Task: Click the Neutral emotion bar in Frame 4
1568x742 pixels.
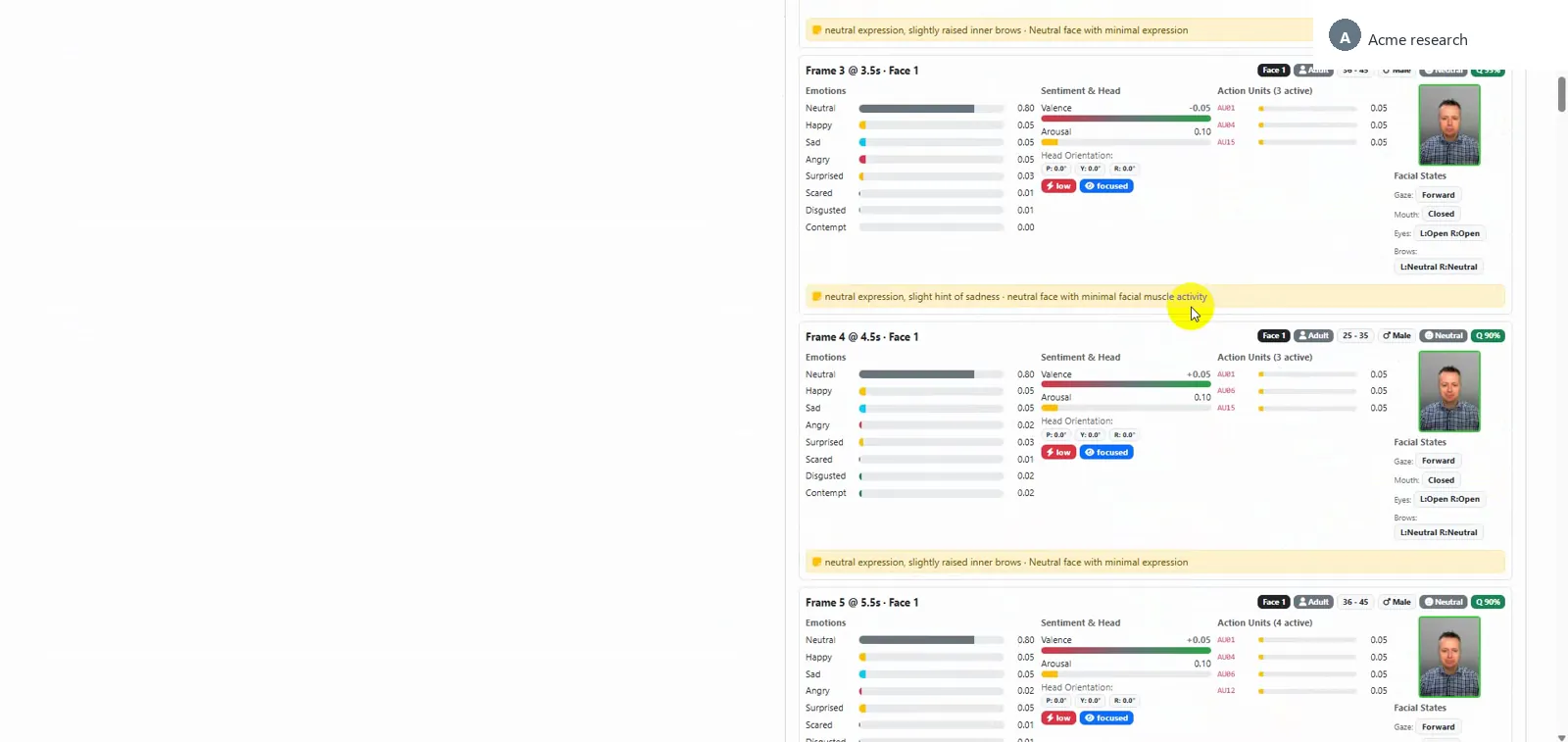Action: click(932, 374)
